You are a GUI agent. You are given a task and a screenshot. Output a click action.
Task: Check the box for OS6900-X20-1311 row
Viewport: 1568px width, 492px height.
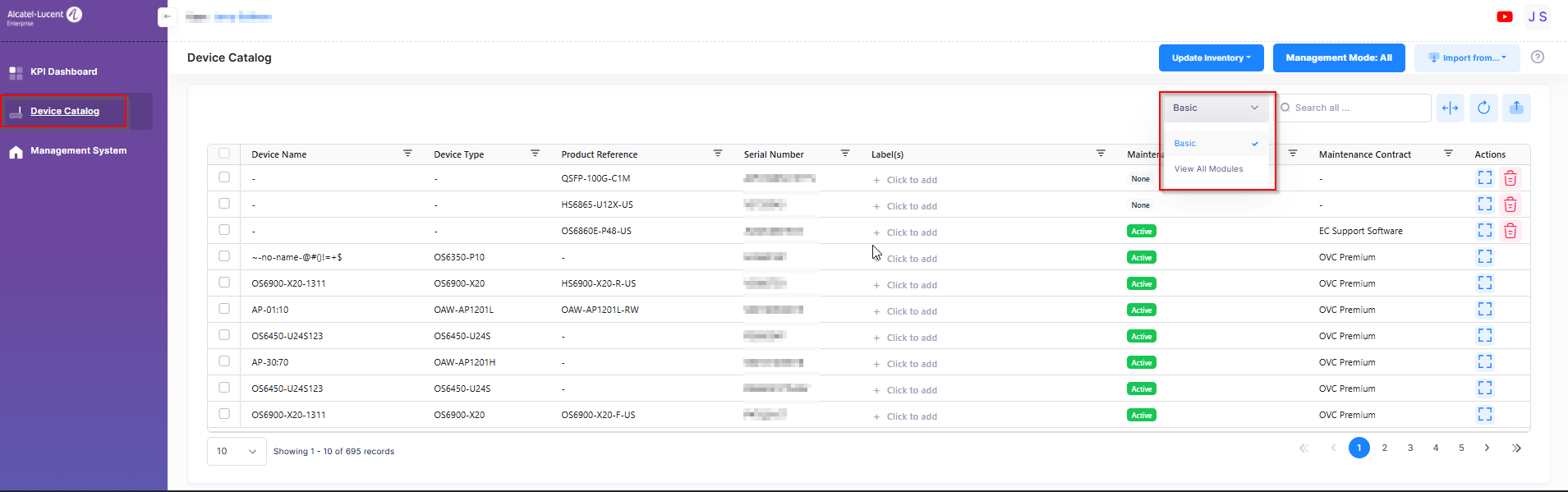tap(224, 283)
